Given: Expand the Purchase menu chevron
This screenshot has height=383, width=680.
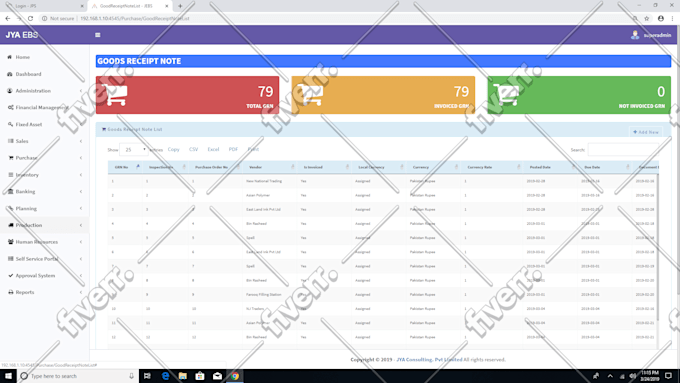Looking at the screenshot, I should pyautogui.click(x=81, y=158).
